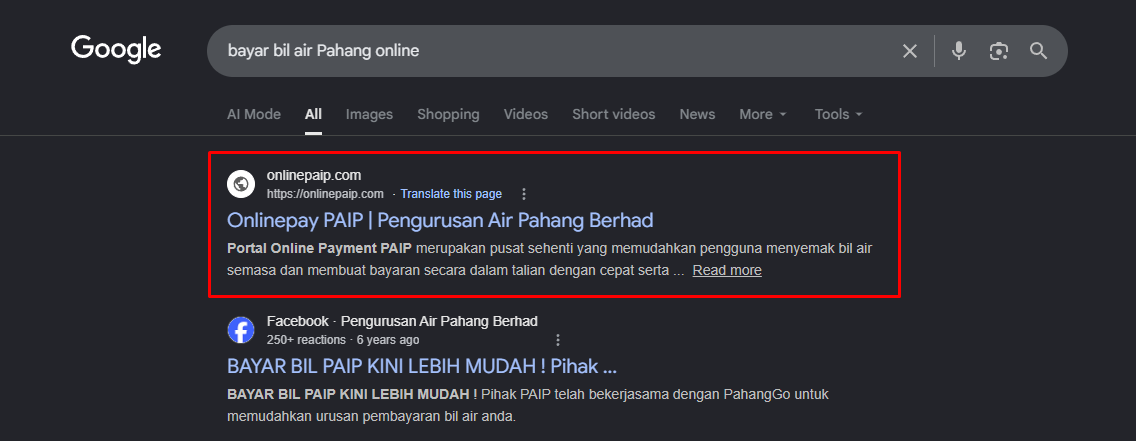Click Read more in PAIP snippet
Viewport: 1136px width, 441px height.
(x=727, y=271)
